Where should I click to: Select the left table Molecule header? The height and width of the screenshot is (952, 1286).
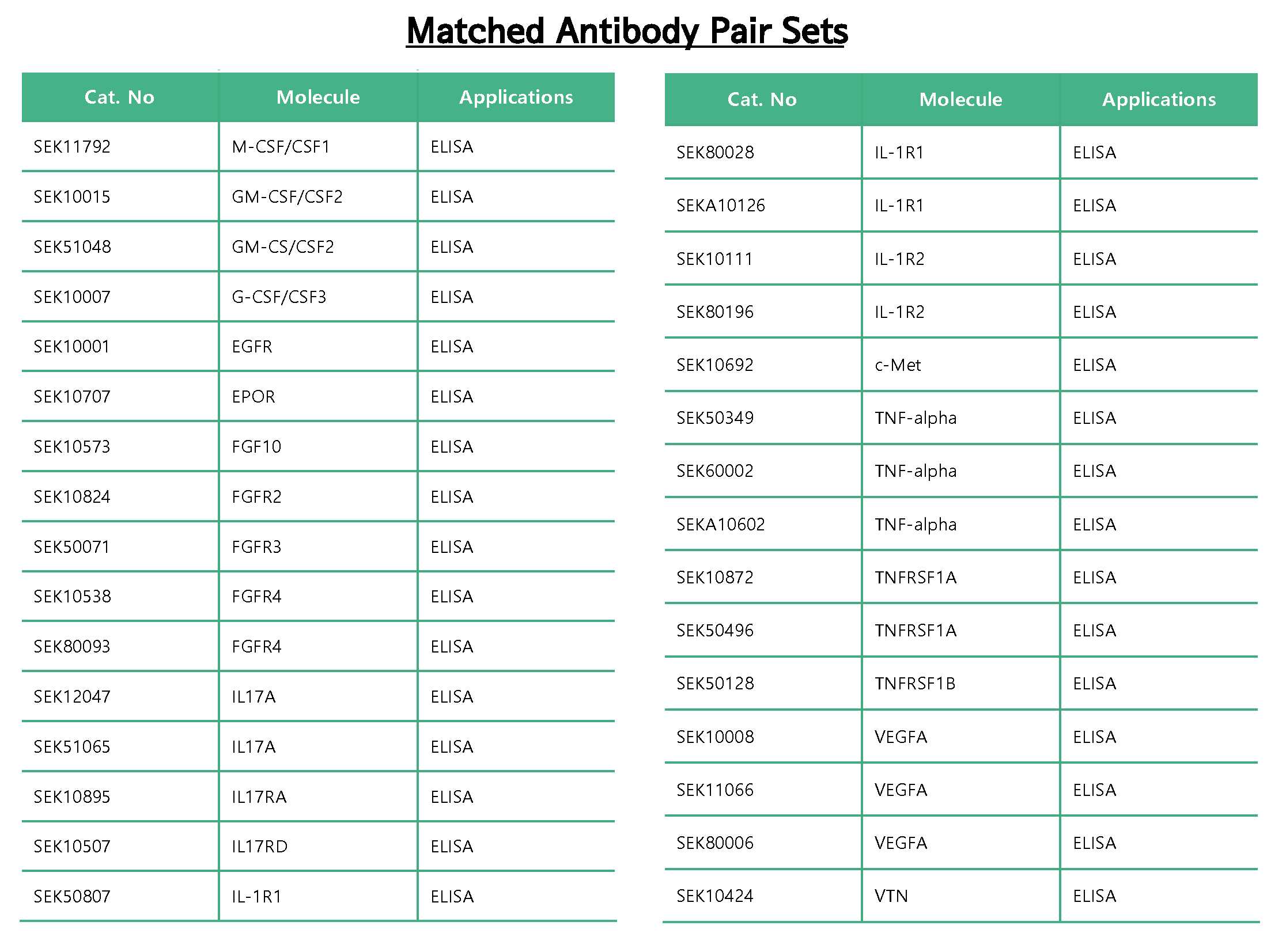click(x=318, y=97)
